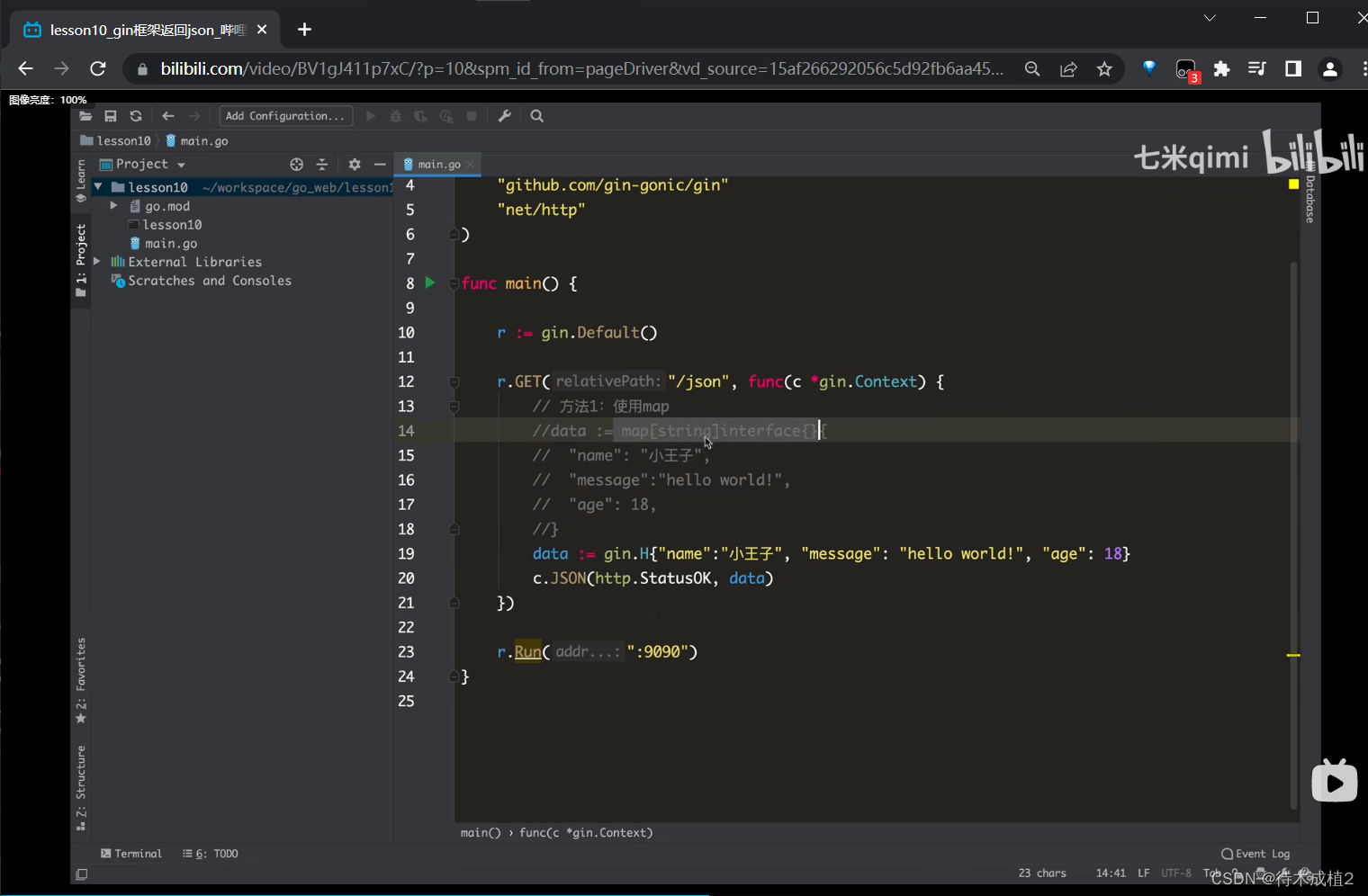Screen dimensions: 1368x896
Task: Open the Event Log
Action: pyautogui.click(x=1255, y=854)
